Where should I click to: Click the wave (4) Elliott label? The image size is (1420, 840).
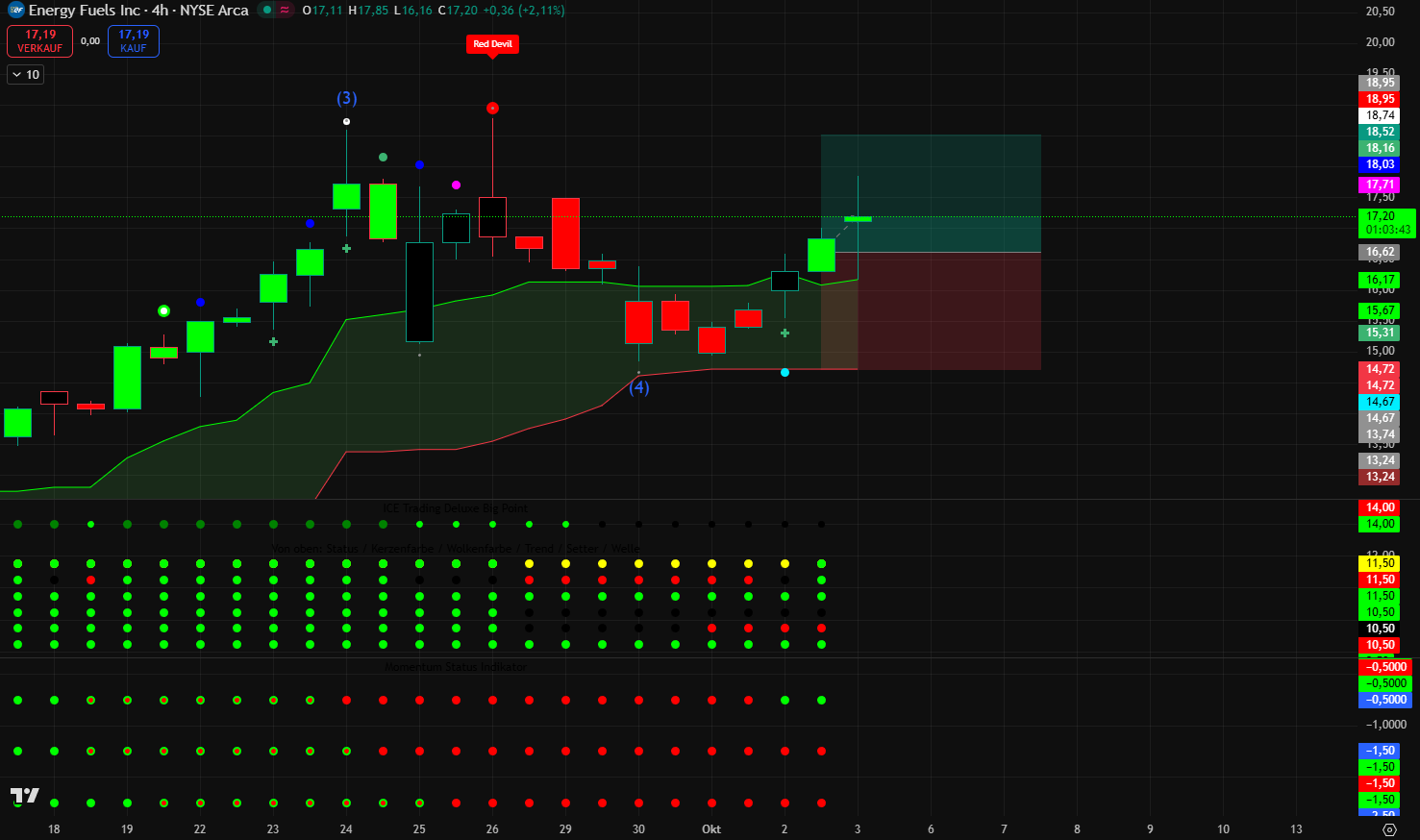click(638, 387)
